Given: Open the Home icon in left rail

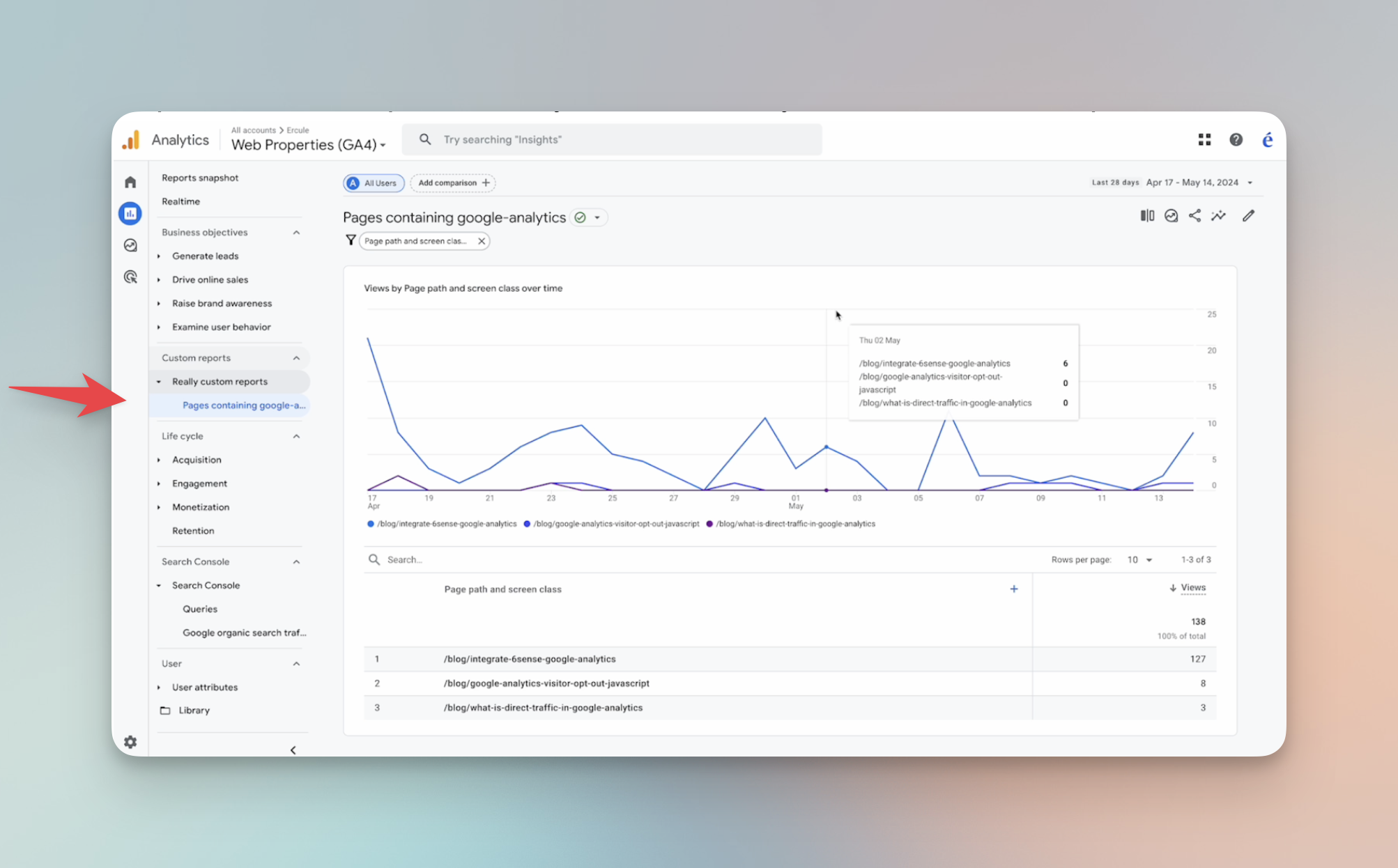Looking at the screenshot, I should click(130, 183).
